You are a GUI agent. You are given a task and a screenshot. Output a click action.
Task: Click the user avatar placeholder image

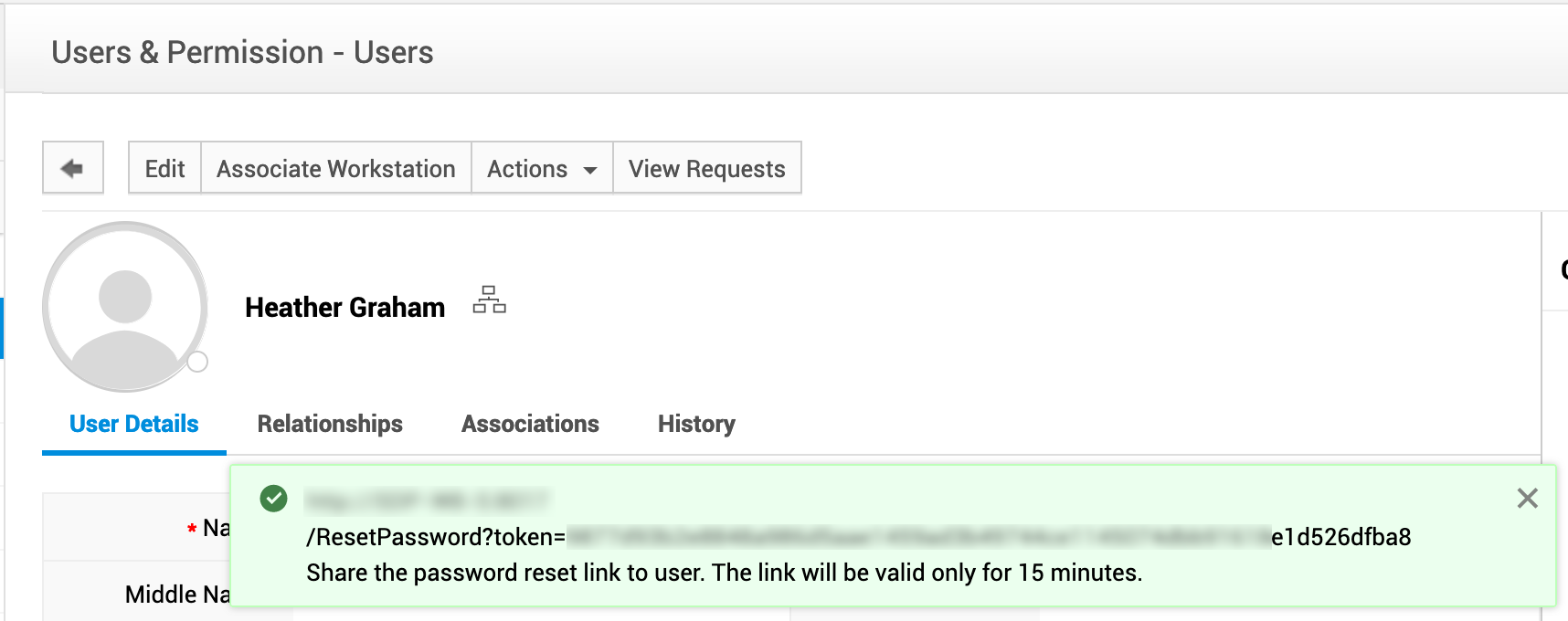tap(125, 307)
